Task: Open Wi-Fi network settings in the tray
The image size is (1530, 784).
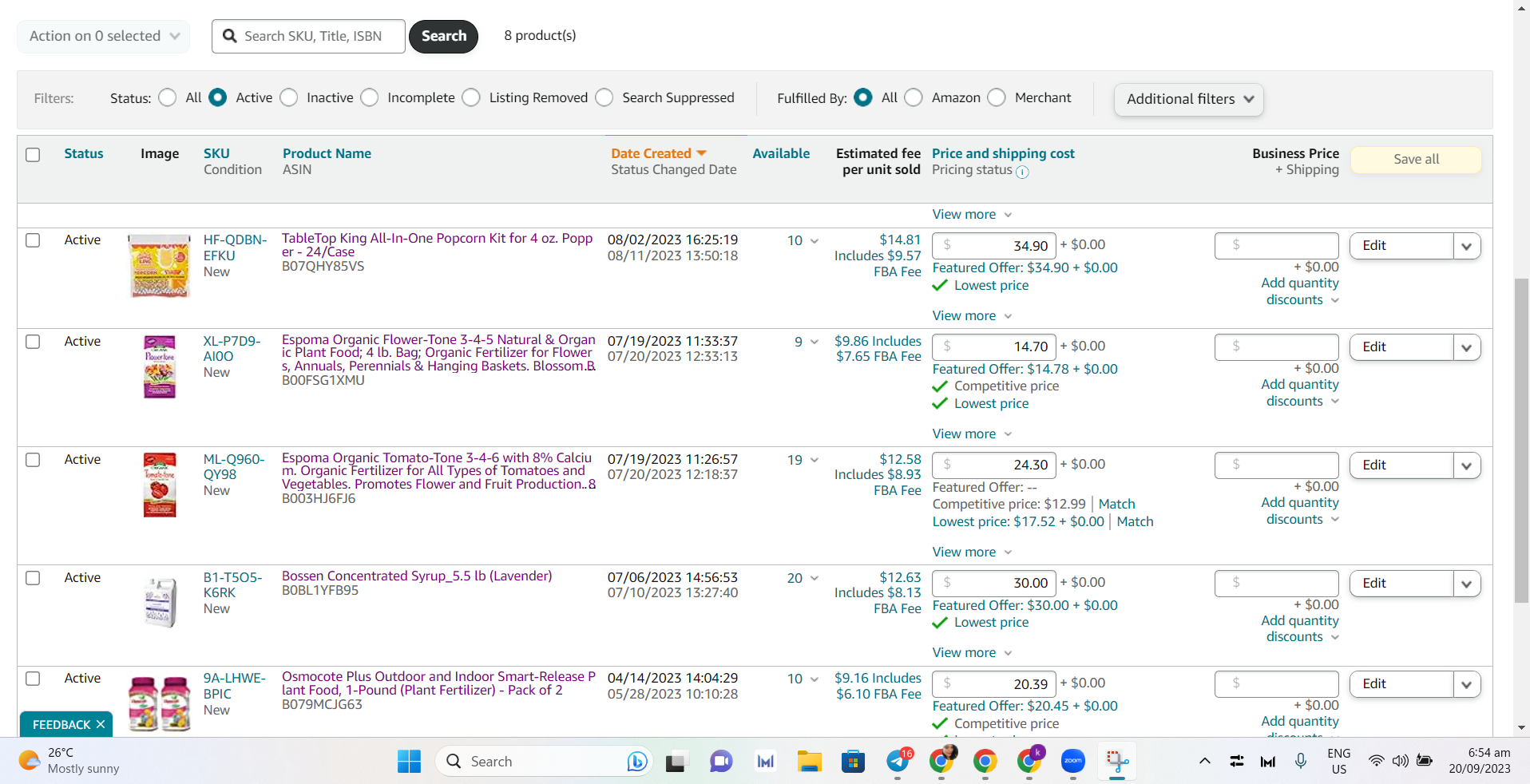Action: pos(1376,761)
